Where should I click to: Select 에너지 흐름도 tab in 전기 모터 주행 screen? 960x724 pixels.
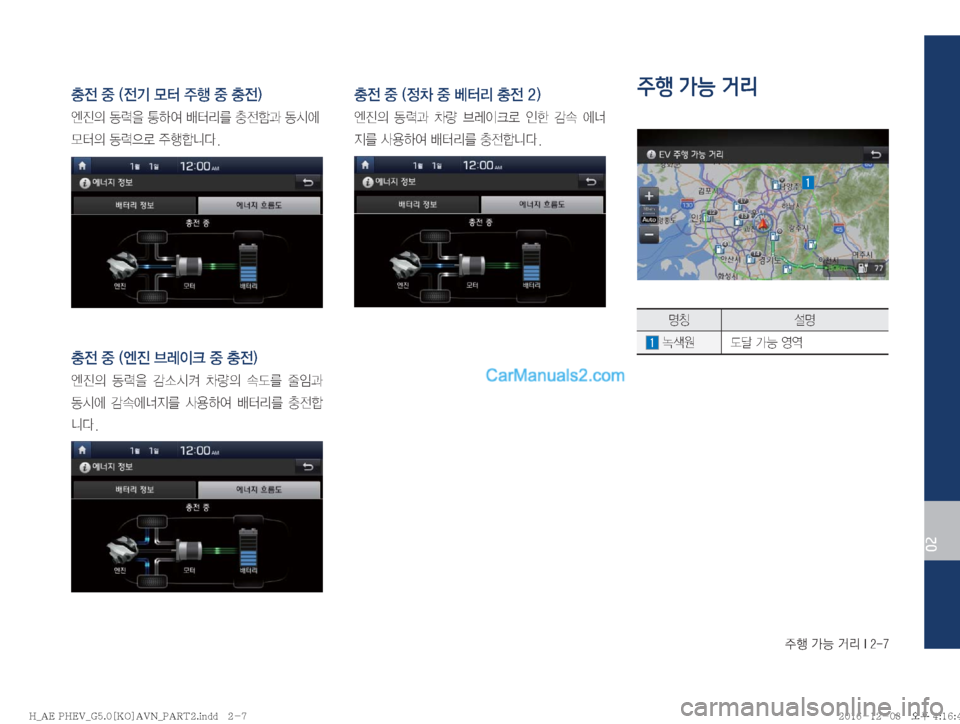(259, 205)
